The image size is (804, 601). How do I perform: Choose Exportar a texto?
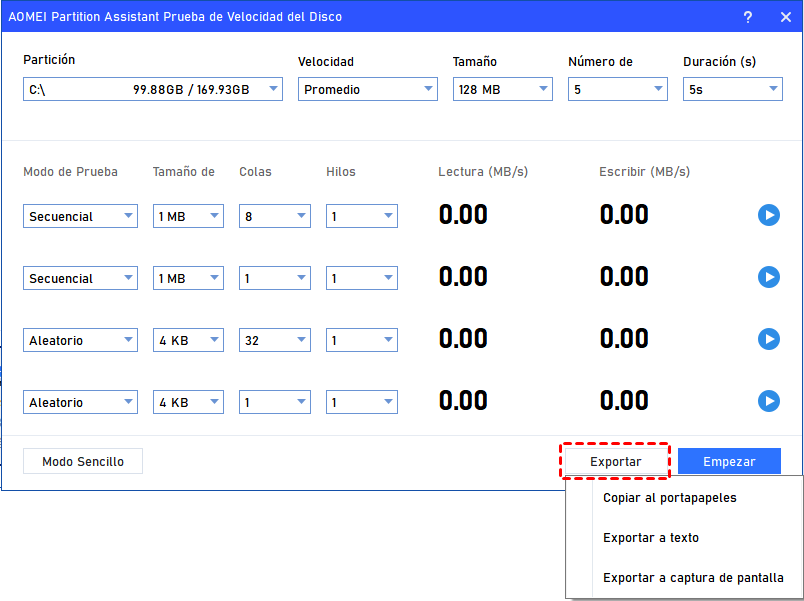click(x=651, y=538)
